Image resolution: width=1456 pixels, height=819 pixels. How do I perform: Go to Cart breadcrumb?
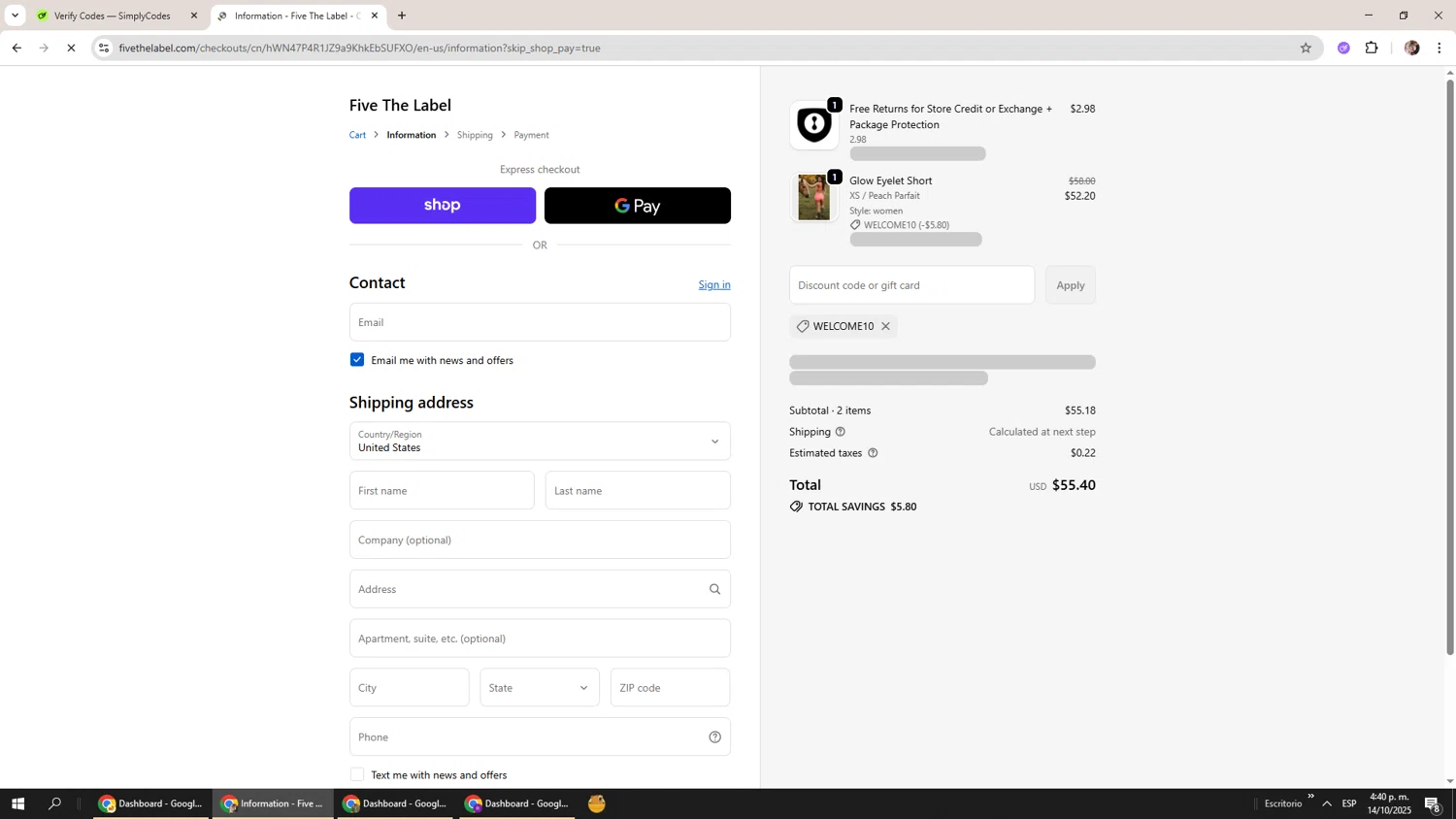tap(357, 135)
